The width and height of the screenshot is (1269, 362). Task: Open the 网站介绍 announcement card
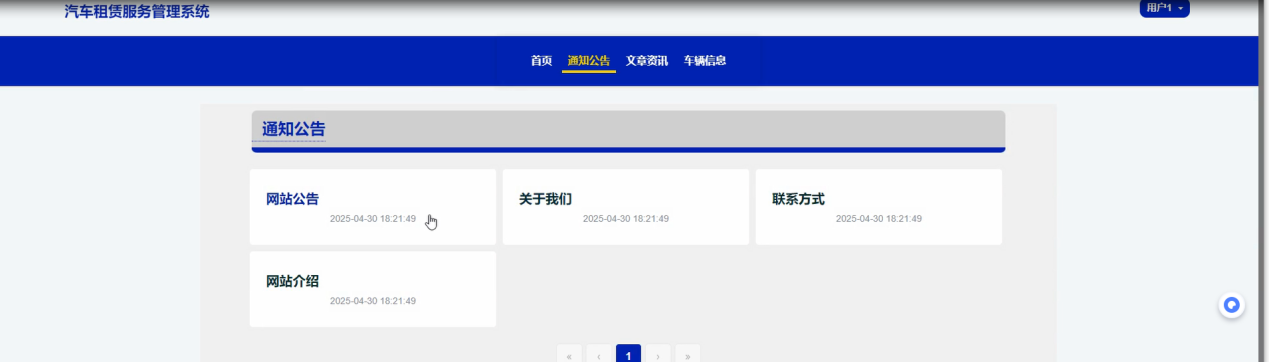tap(373, 289)
